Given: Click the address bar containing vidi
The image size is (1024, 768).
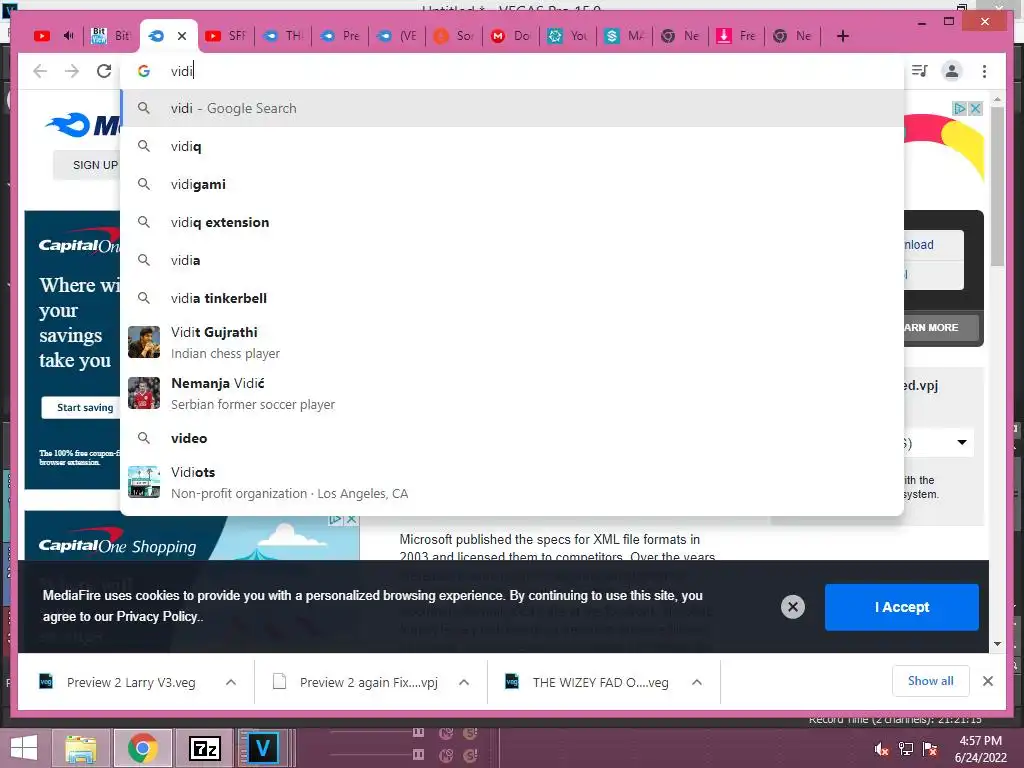Looking at the screenshot, I should [x=512, y=71].
